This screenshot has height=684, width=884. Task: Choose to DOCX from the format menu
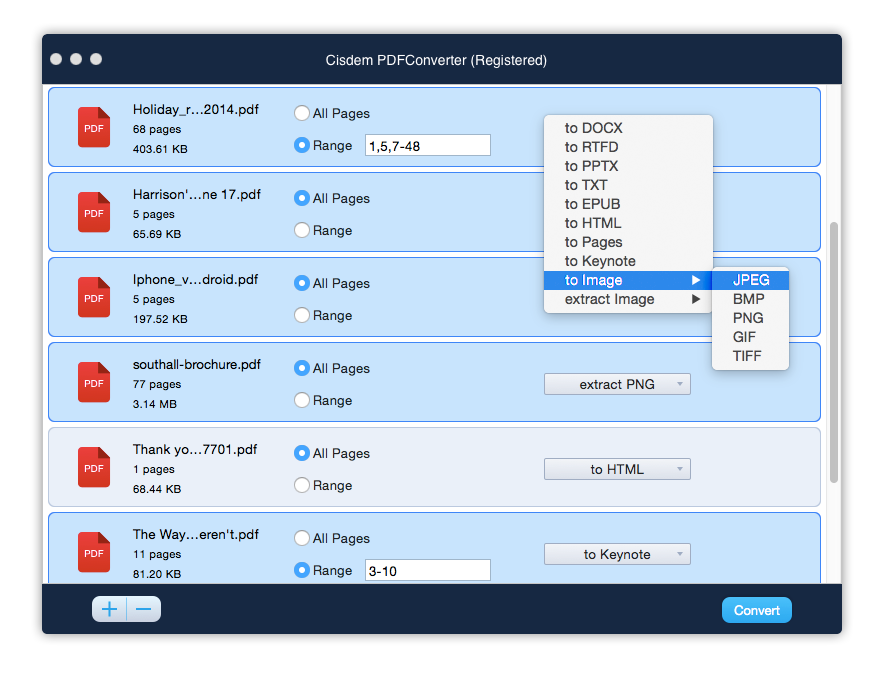pyautogui.click(x=628, y=128)
